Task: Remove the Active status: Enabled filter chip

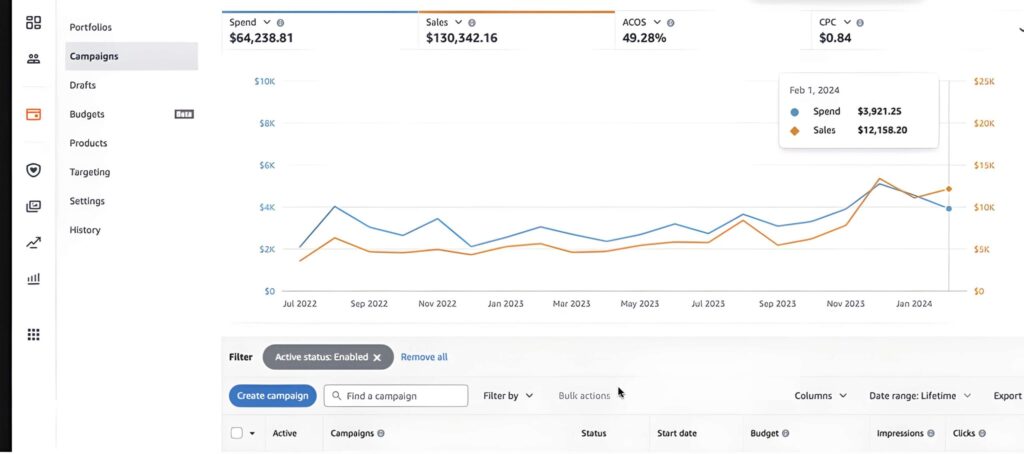Action: click(x=377, y=357)
